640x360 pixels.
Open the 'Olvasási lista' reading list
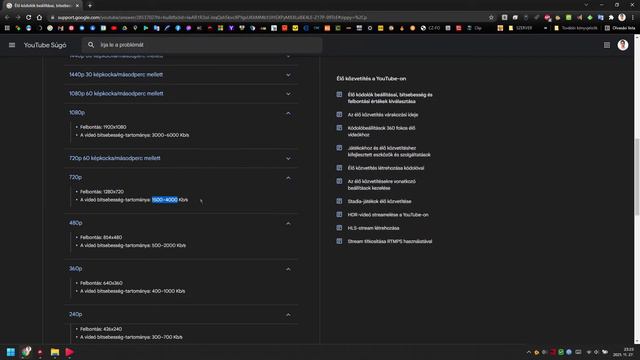[620, 28]
